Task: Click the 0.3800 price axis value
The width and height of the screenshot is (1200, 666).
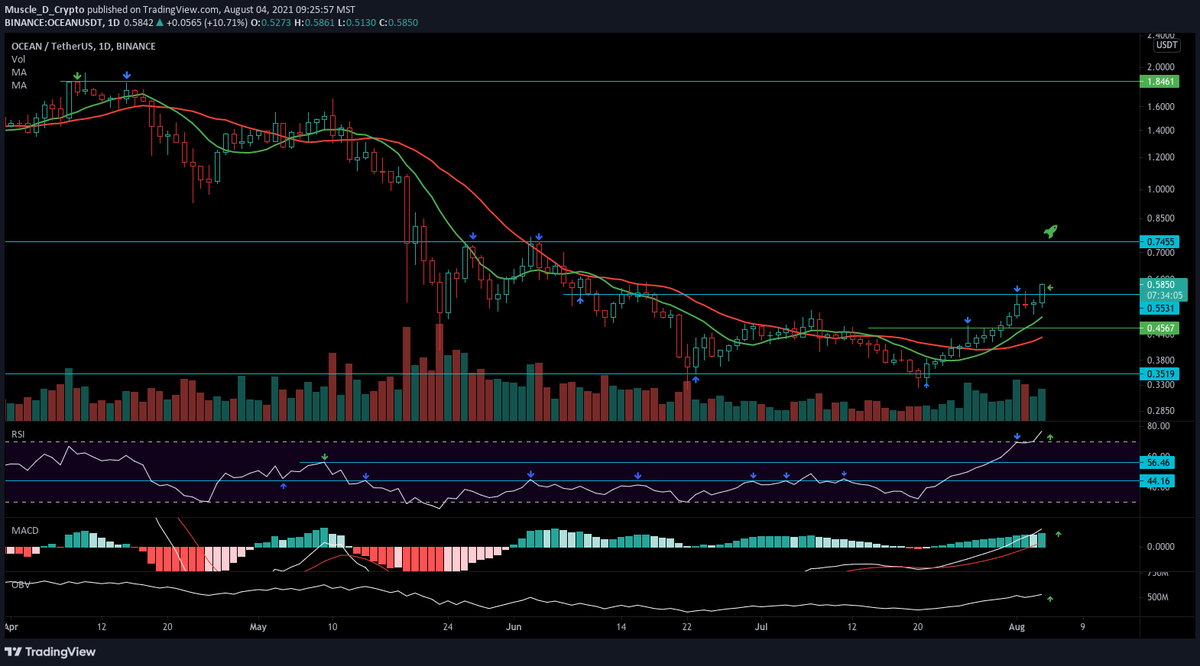Action: coord(1161,360)
